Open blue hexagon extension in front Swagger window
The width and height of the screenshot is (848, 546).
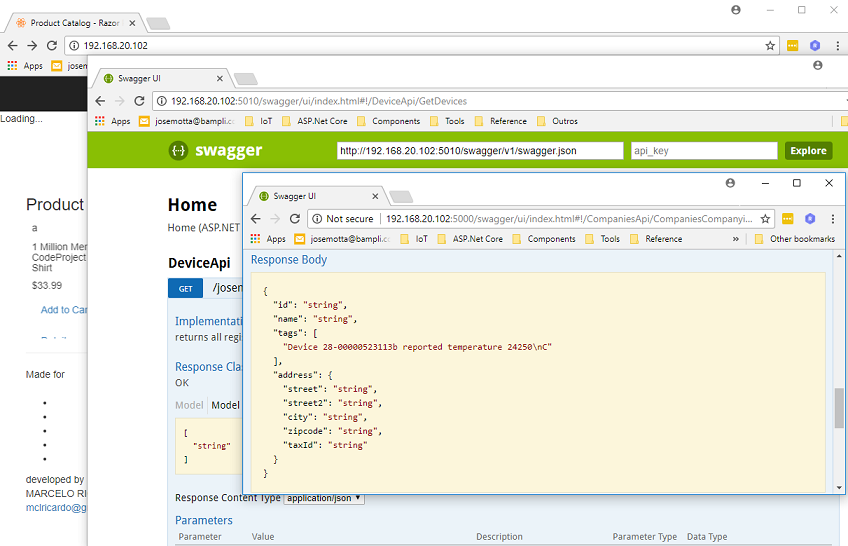click(810, 219)
